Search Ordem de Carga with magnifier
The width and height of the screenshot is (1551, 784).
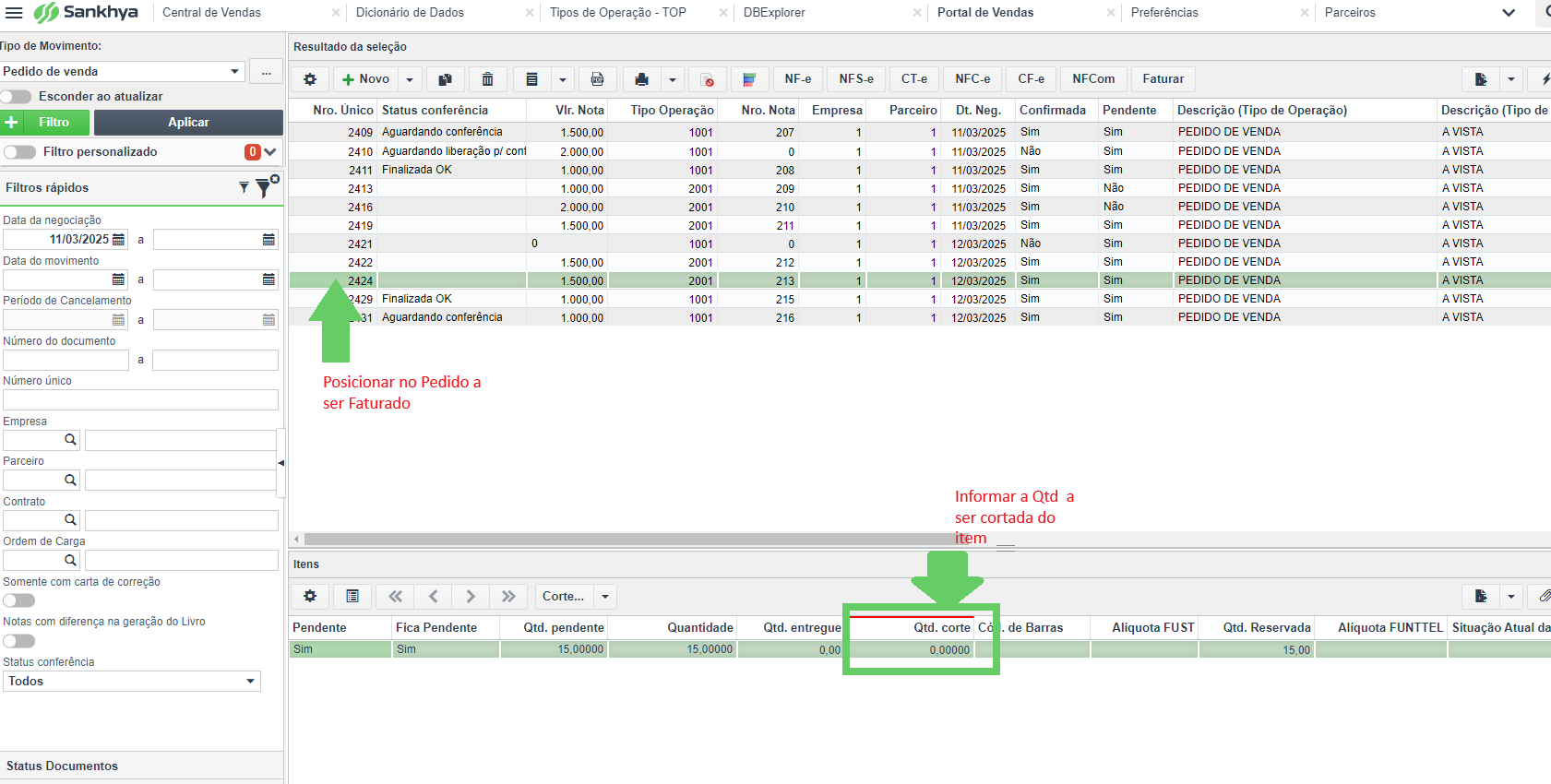click(x=70, y=560)
